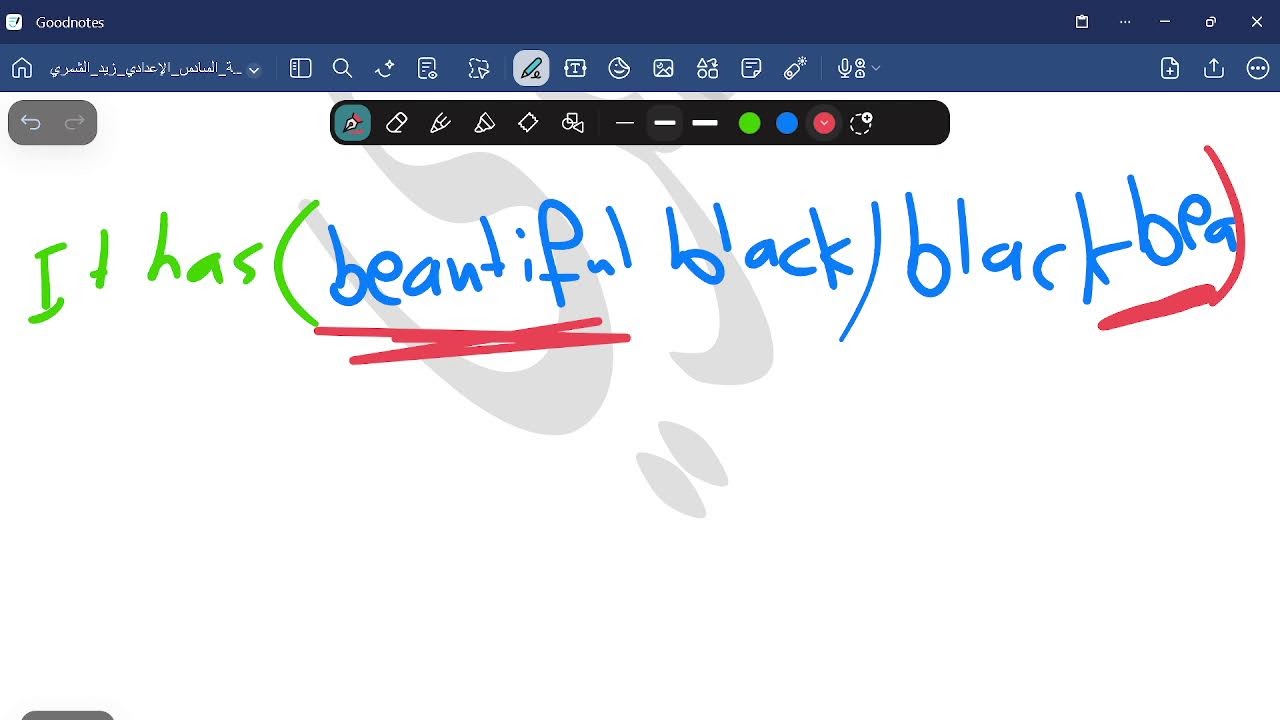Switch pen color to blue

(x=787, y=123)
